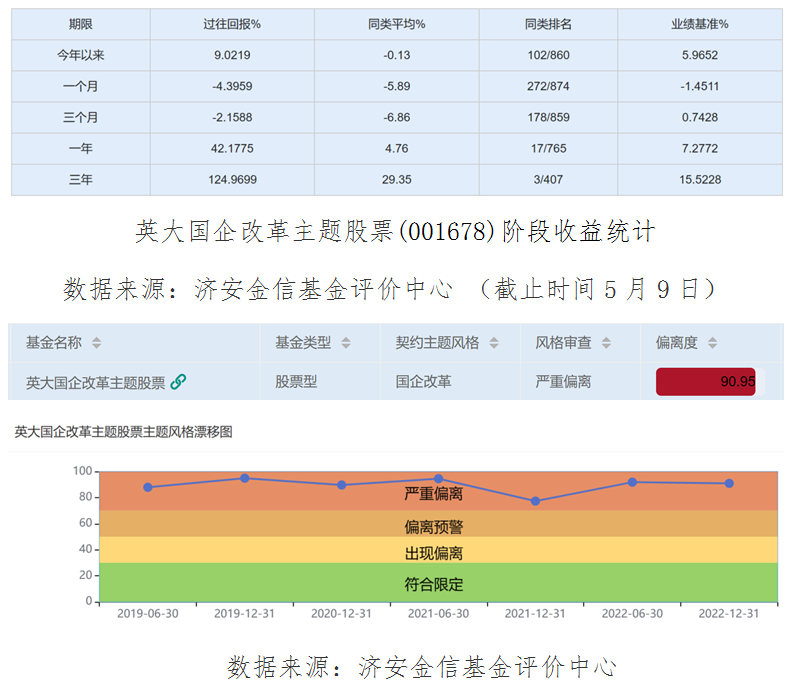
Task: Select the 2022-06-30 chart data point
Action: pos(632,482)
